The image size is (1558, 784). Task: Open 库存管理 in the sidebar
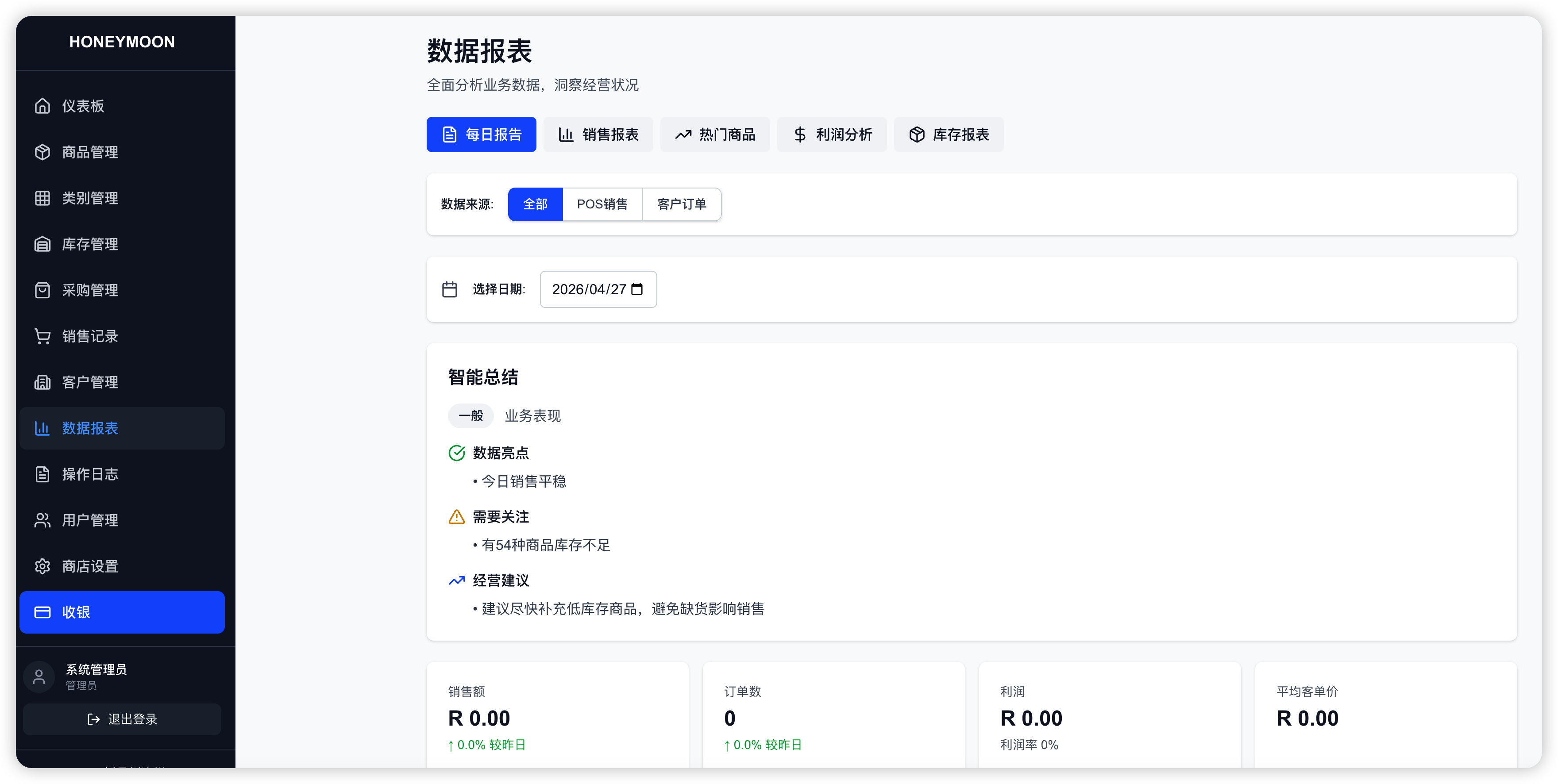click(122, 244)
